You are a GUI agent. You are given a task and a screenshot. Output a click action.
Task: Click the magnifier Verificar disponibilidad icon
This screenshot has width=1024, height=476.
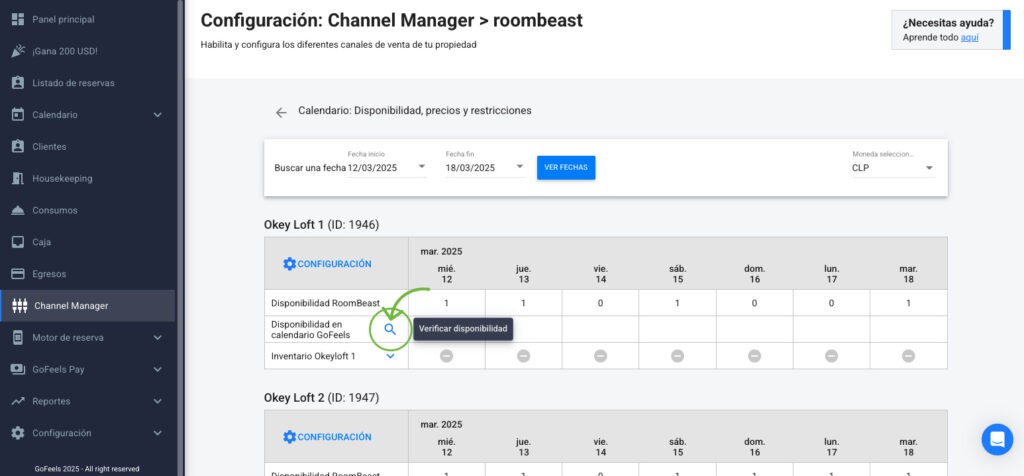[390, 329]
